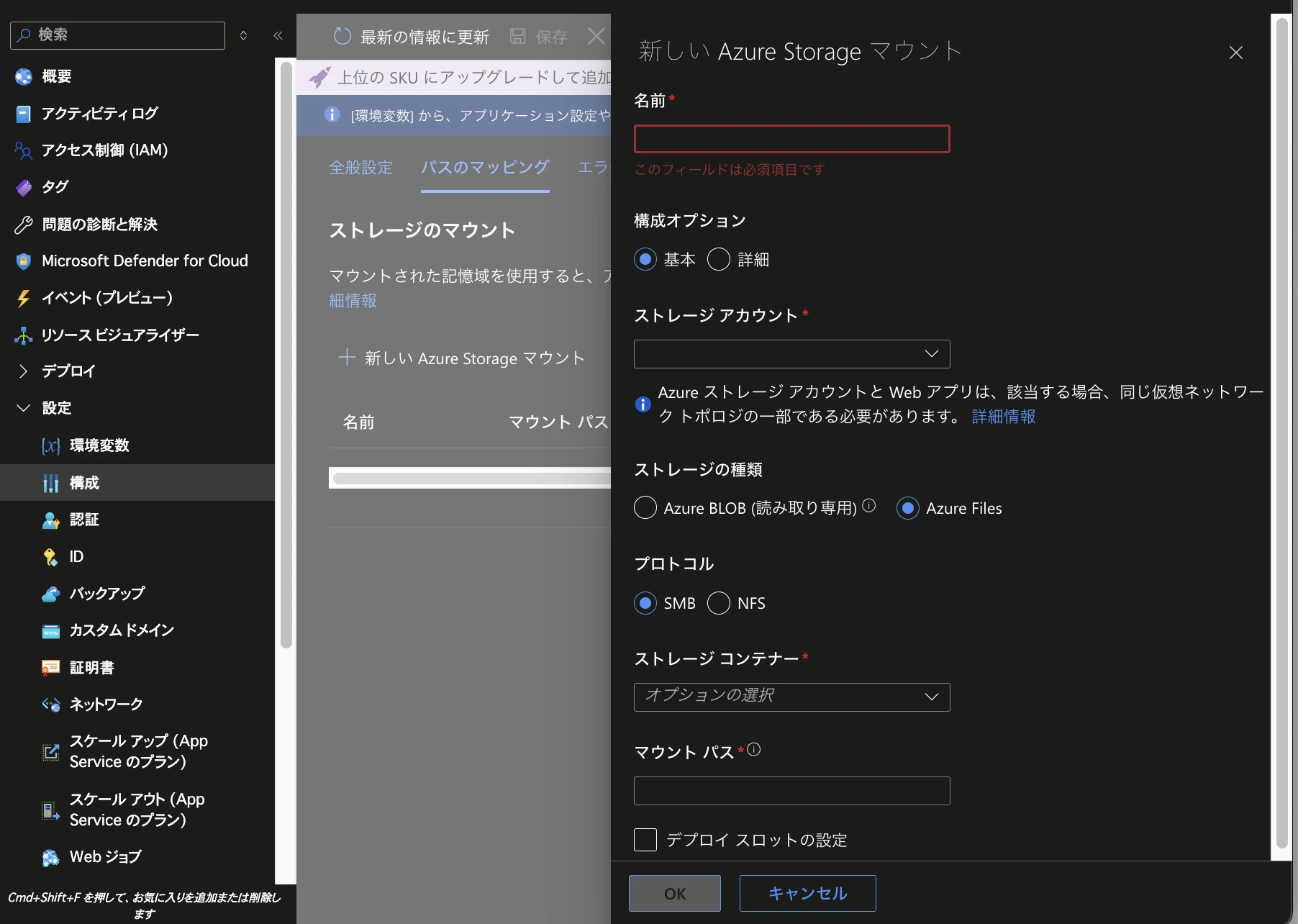Open 問題の診断と解決 wrench icon

click(x=24, y=225)
